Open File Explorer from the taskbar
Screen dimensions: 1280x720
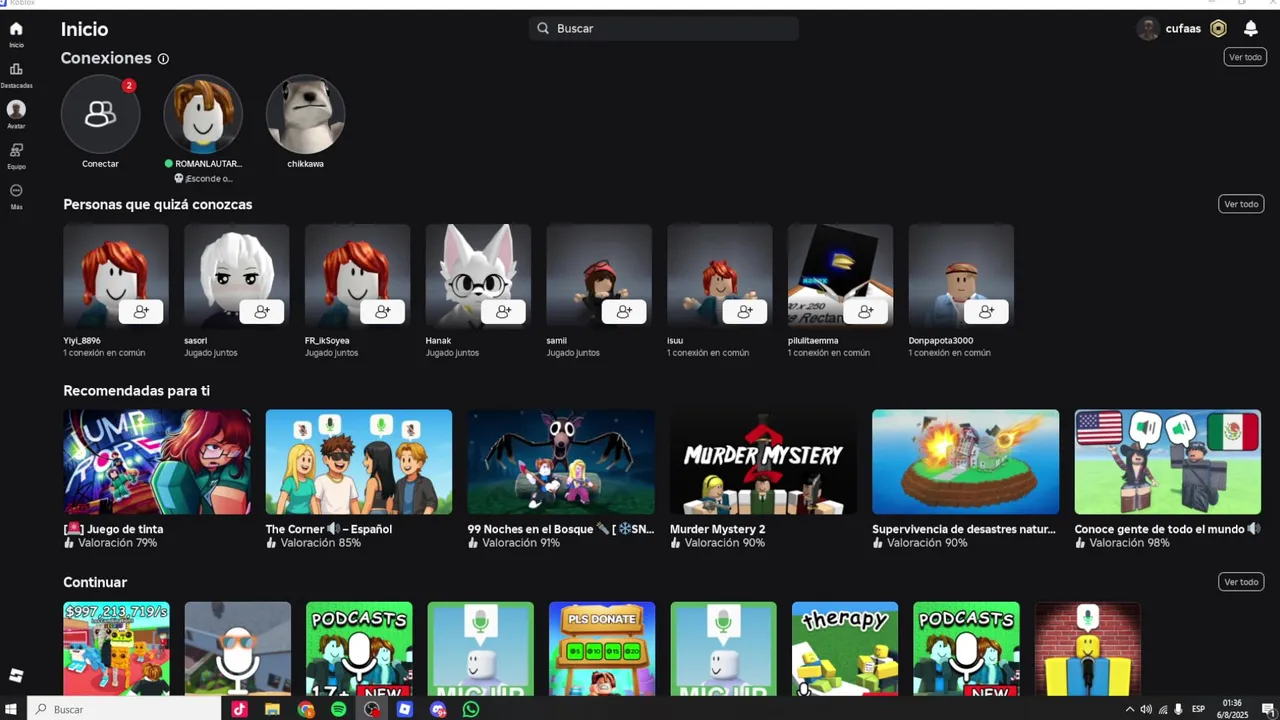pyautogui.click(x=272, y=709)
